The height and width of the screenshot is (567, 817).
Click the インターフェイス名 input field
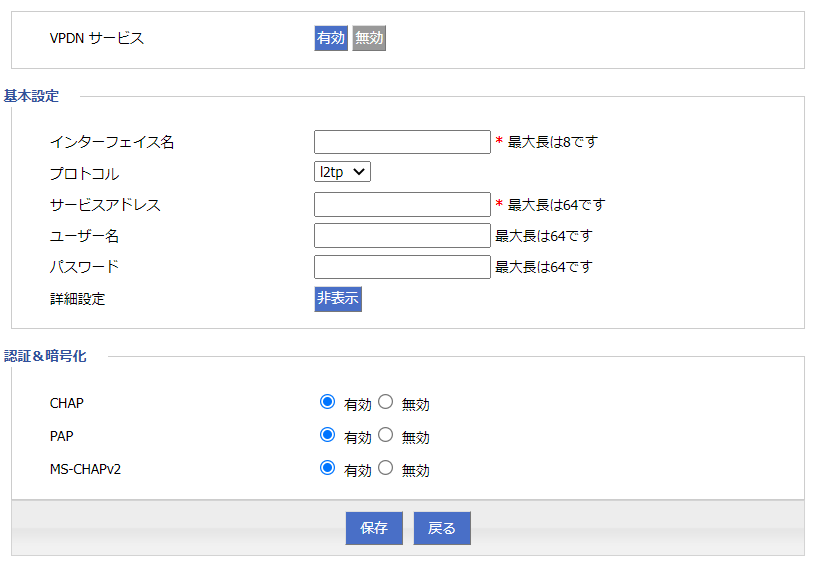pyautogui.click(x=402, y=142)
